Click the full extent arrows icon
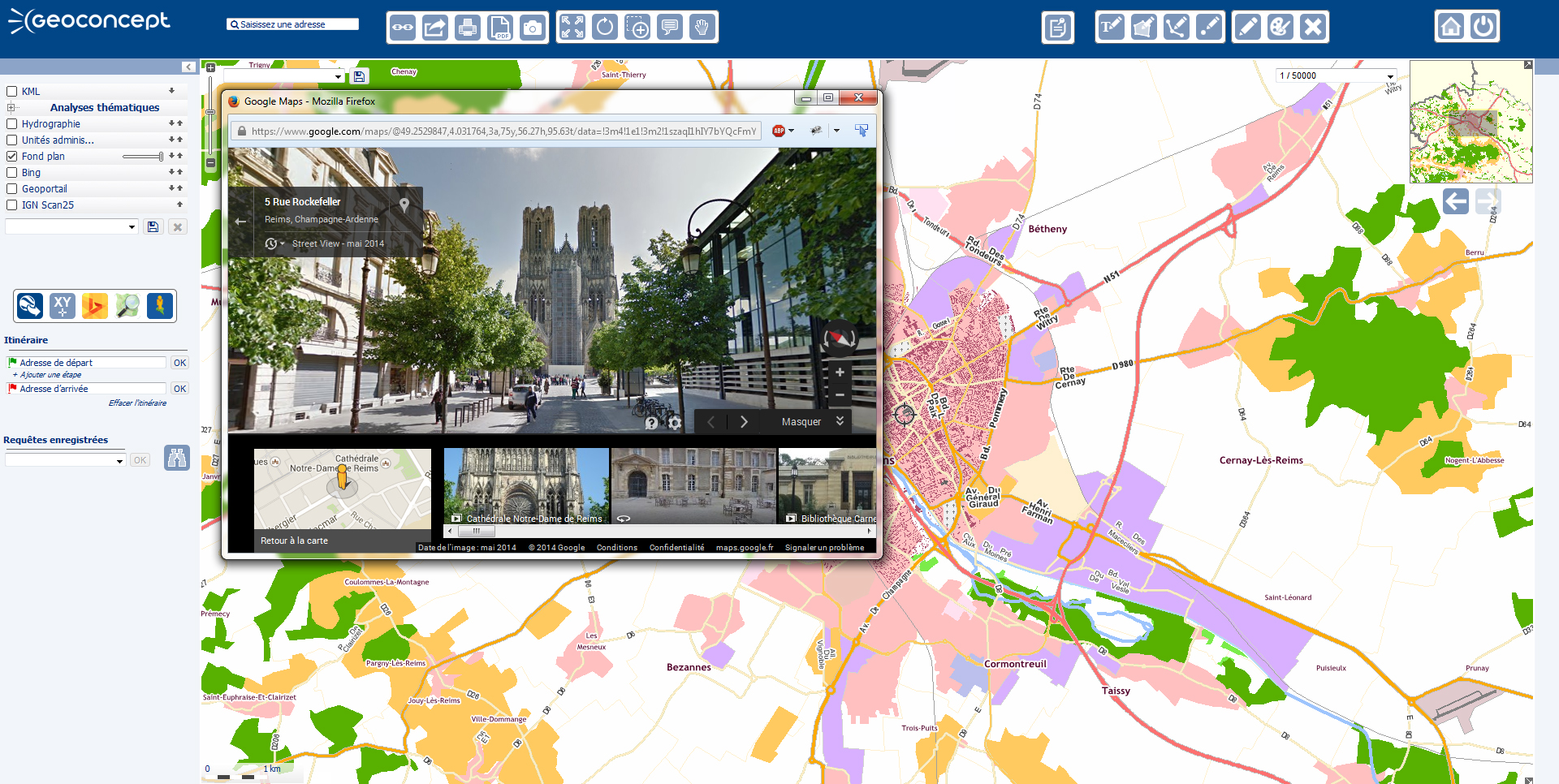The image size is (1559, 784). [x=572, y=28]
